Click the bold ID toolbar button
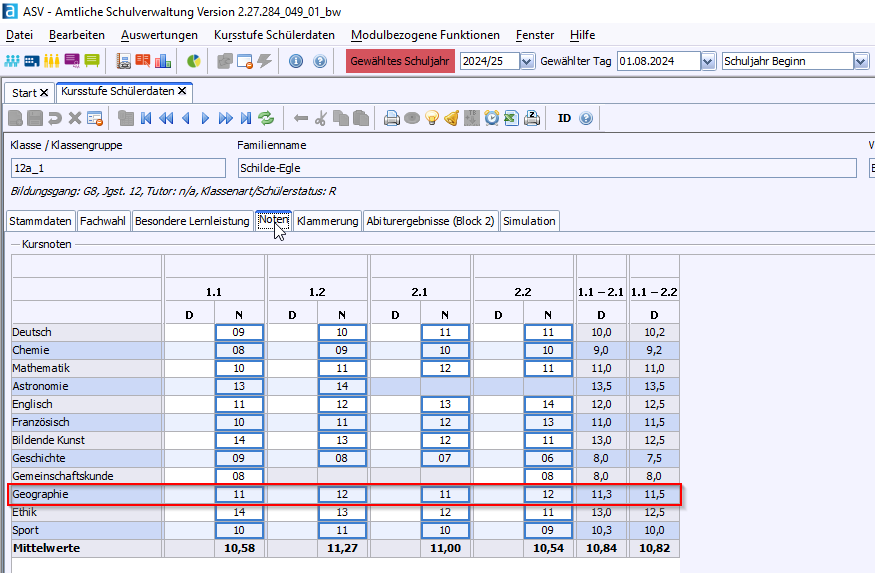 564,118
